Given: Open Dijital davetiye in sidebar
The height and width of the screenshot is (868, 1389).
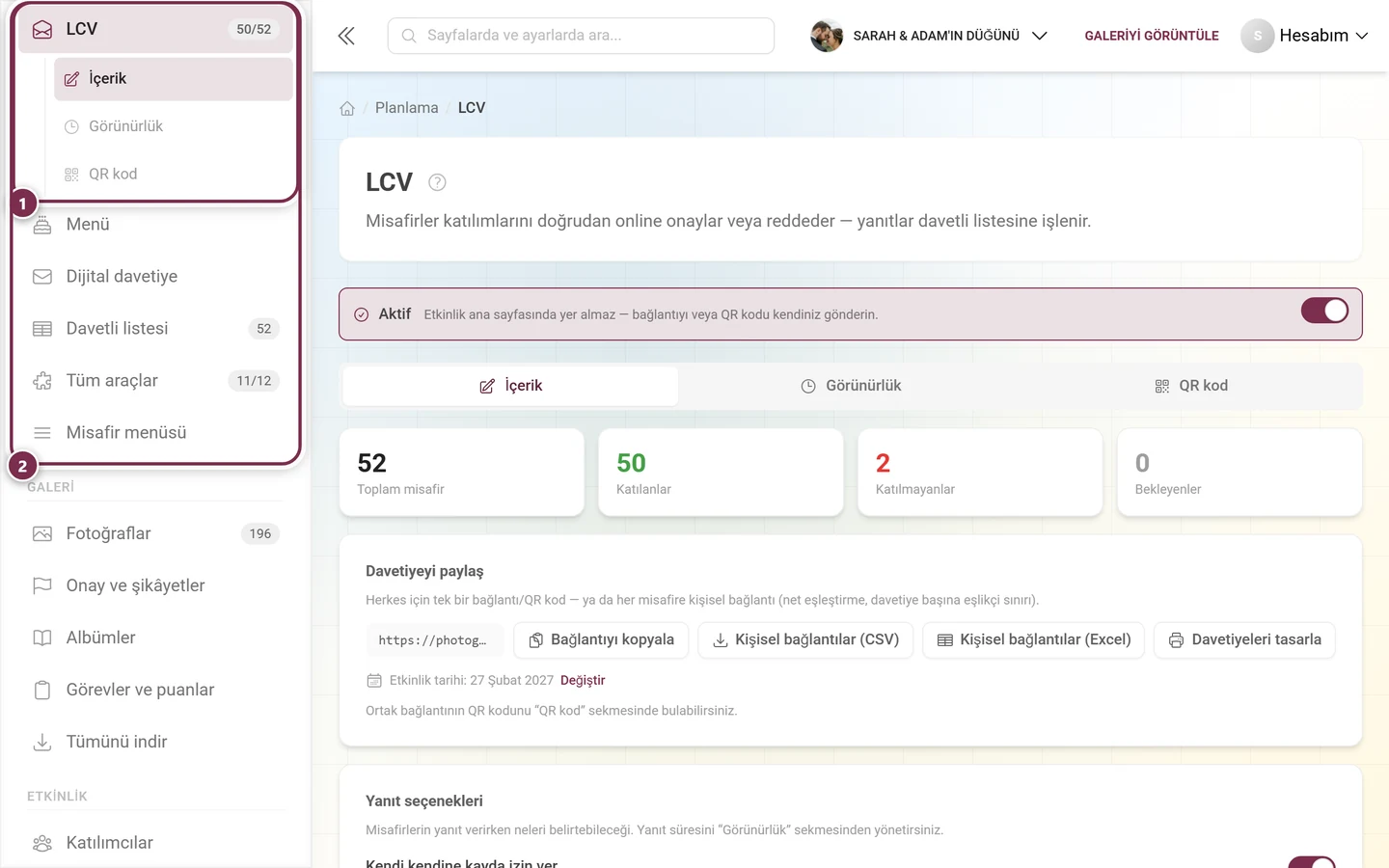Looking at the screenshot, I should (x=154, y=276).
